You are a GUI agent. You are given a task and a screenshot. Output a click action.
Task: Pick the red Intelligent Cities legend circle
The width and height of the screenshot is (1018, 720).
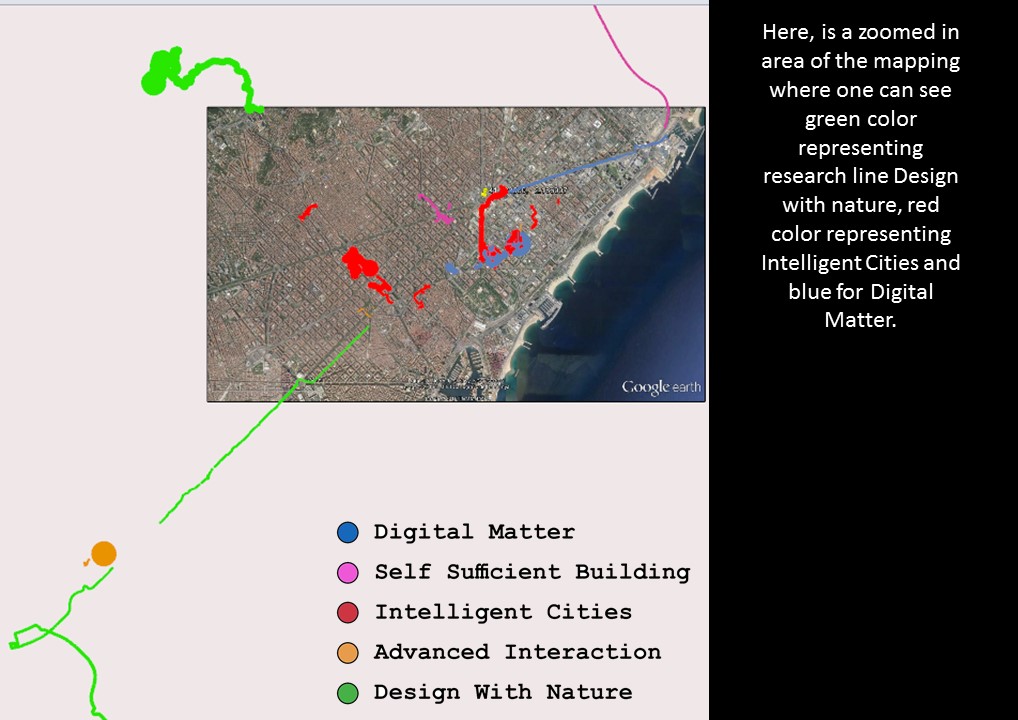[x=348, y=612]
